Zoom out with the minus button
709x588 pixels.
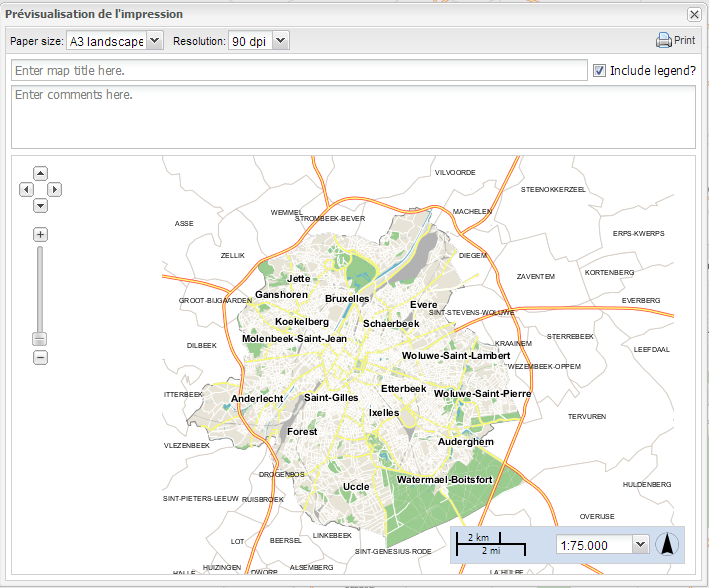(x=41, y=357)
